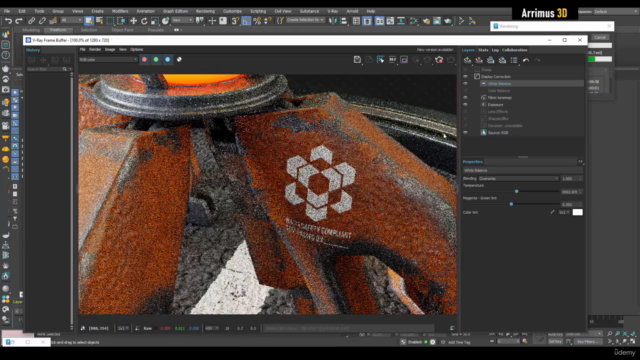The image size is (640, 360).
Task: Save the current render image
Action: 357,60
